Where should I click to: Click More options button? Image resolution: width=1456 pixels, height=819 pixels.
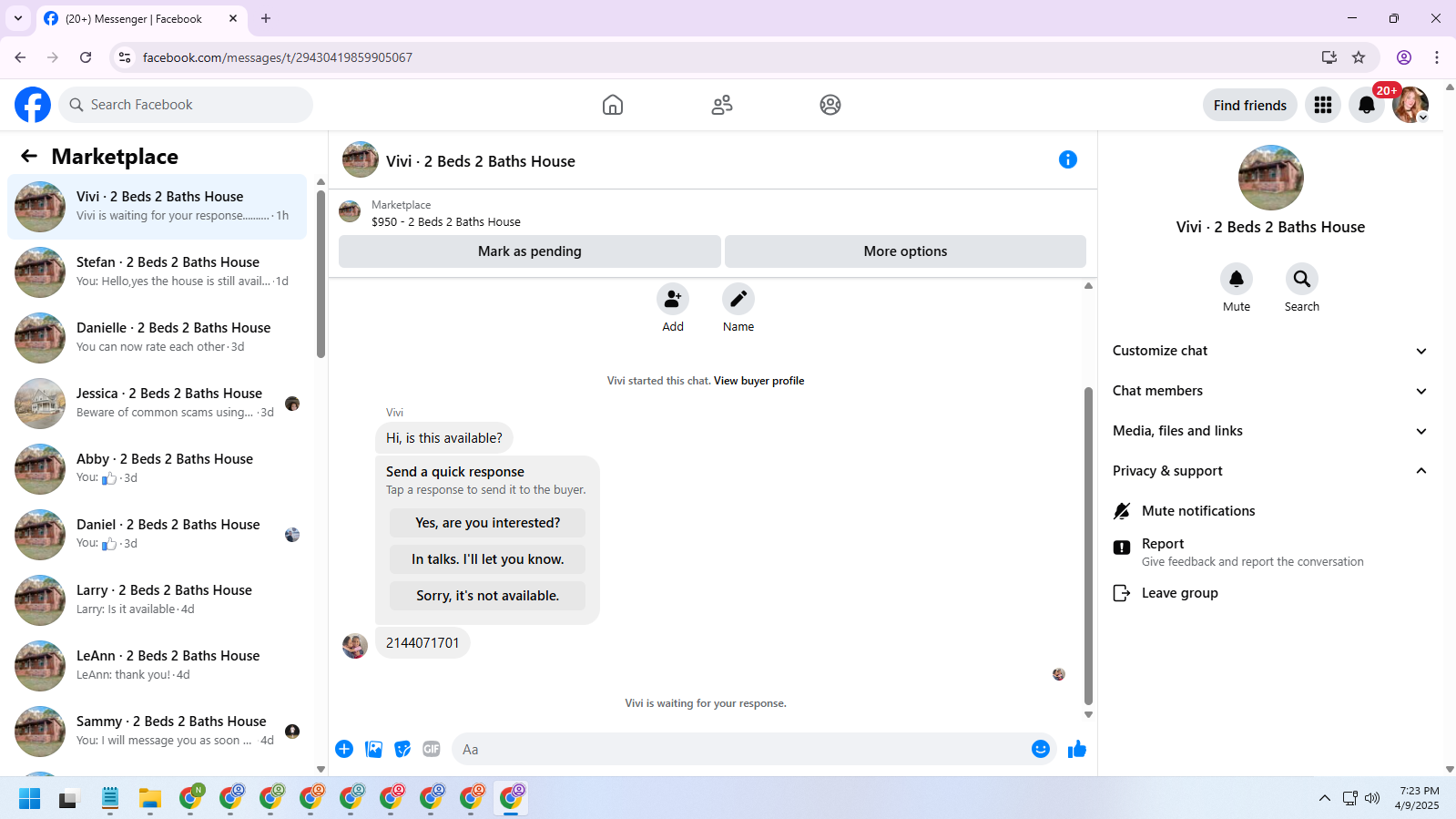(x=905, y=251)
